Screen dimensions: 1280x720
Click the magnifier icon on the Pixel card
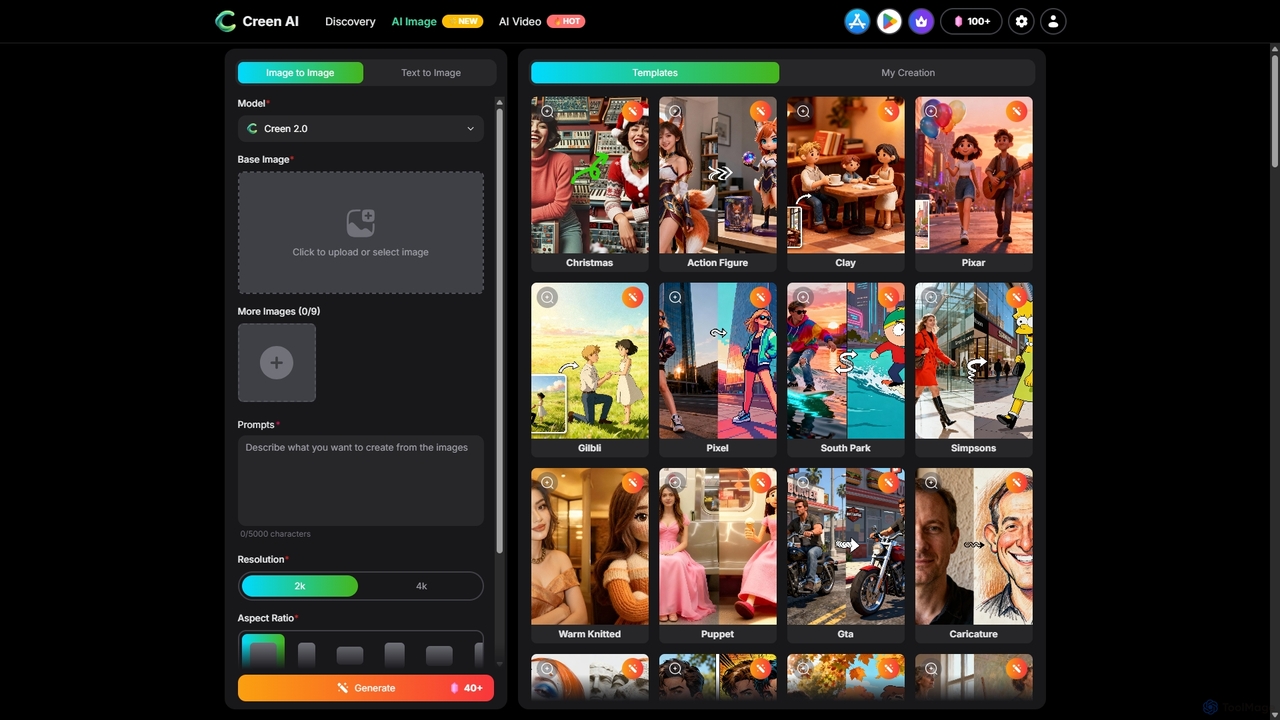pos(675,297)
